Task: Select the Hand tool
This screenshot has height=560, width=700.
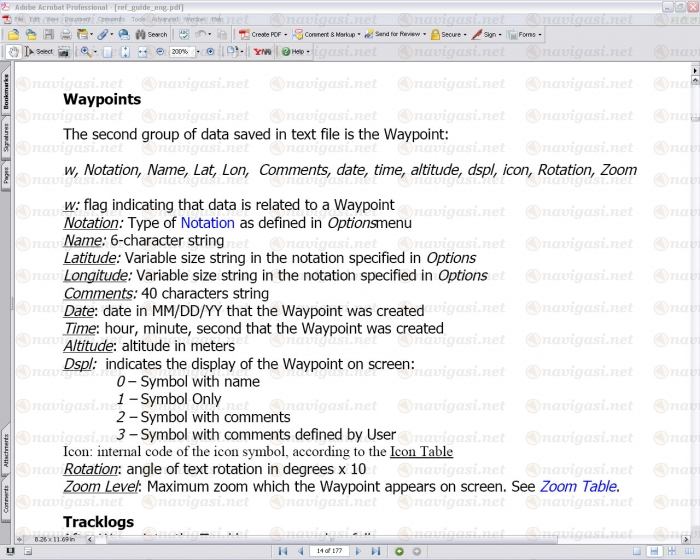Action: pos(13,51)
